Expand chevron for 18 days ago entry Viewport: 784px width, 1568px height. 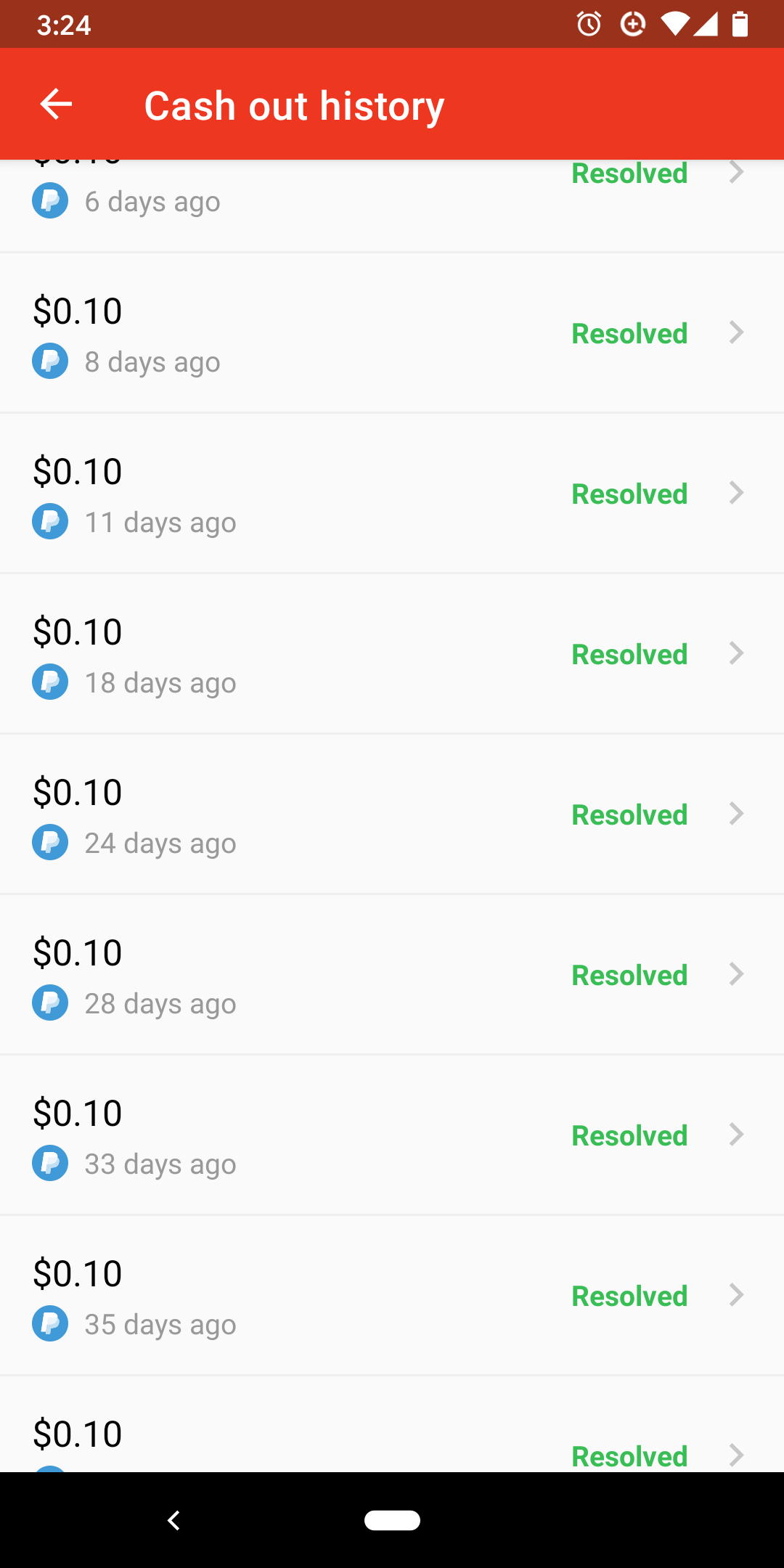point(736,654)
